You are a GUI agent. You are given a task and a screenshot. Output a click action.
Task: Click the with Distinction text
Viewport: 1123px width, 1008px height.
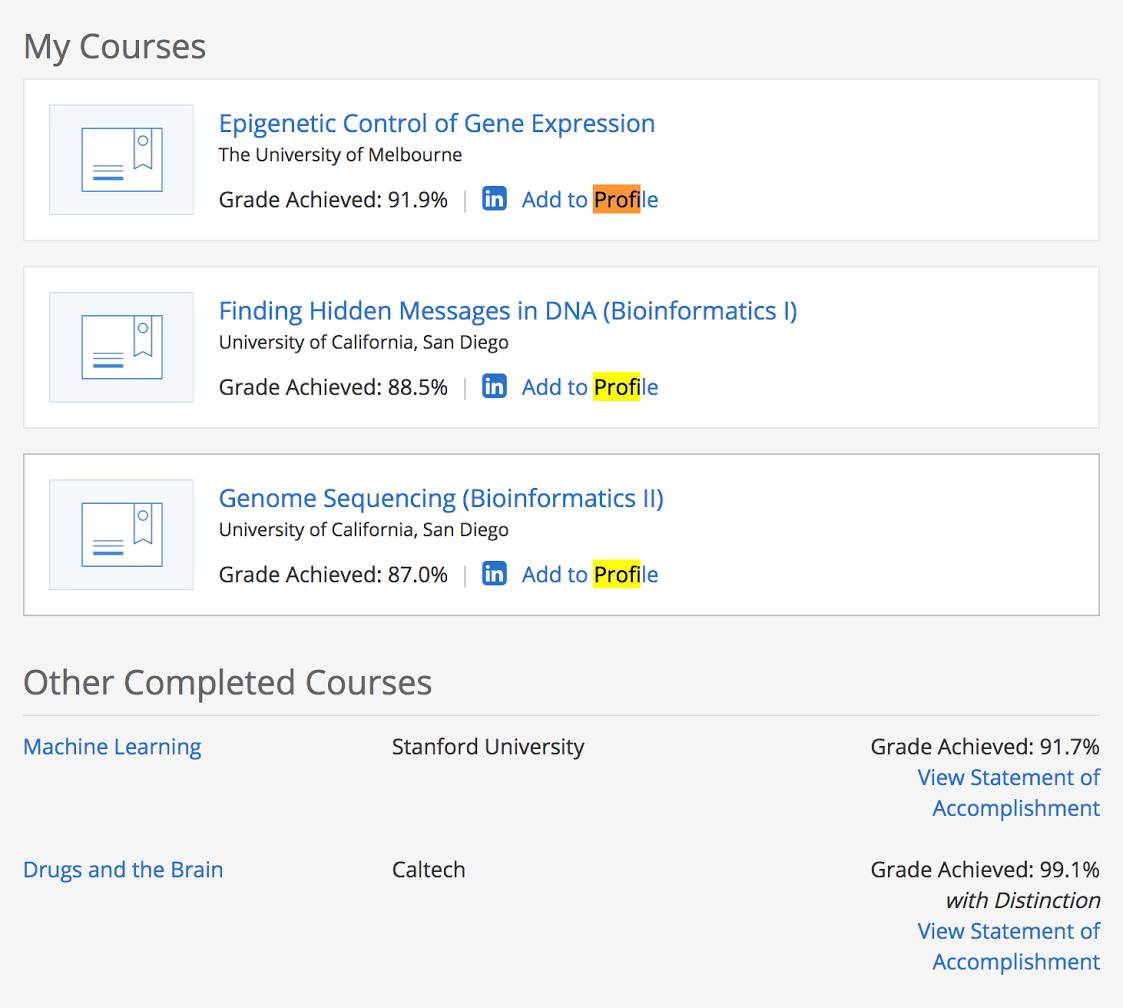[x=1023, y=901]
